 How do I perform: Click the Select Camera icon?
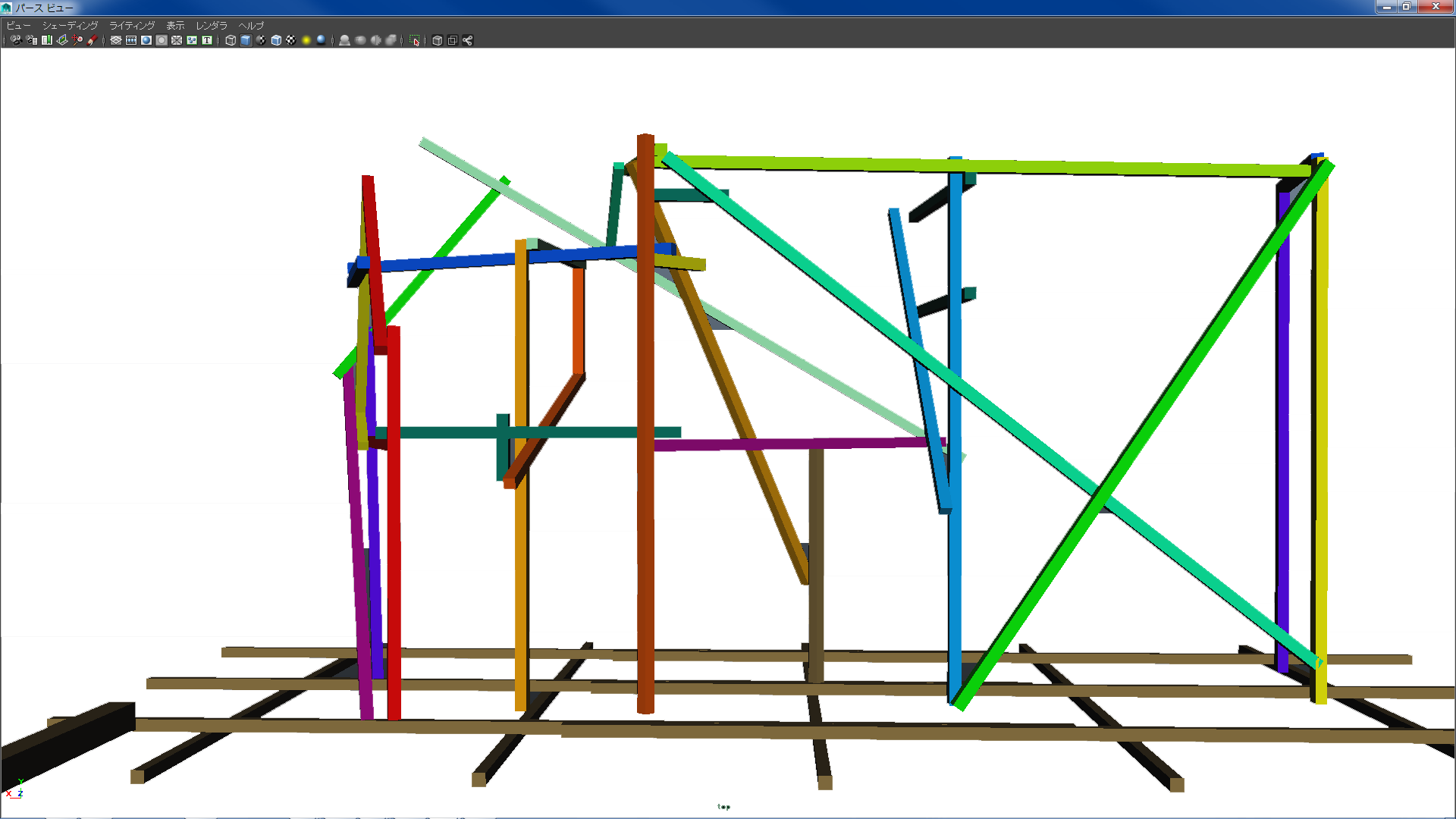coord(16,40)
